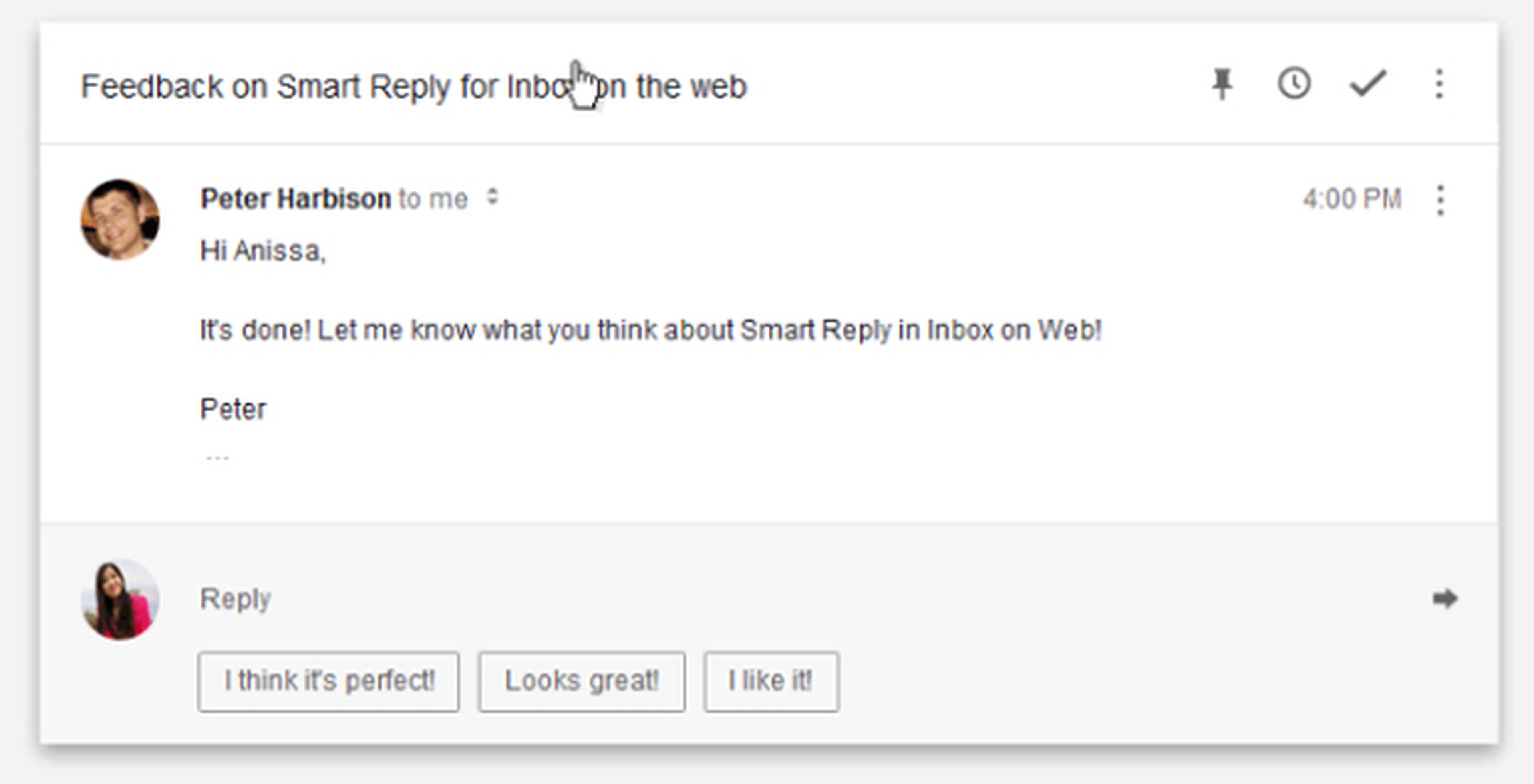The image size is (1534, 784).
Task: Show trimmed content via the ellipsis
Action: point(217,458)
